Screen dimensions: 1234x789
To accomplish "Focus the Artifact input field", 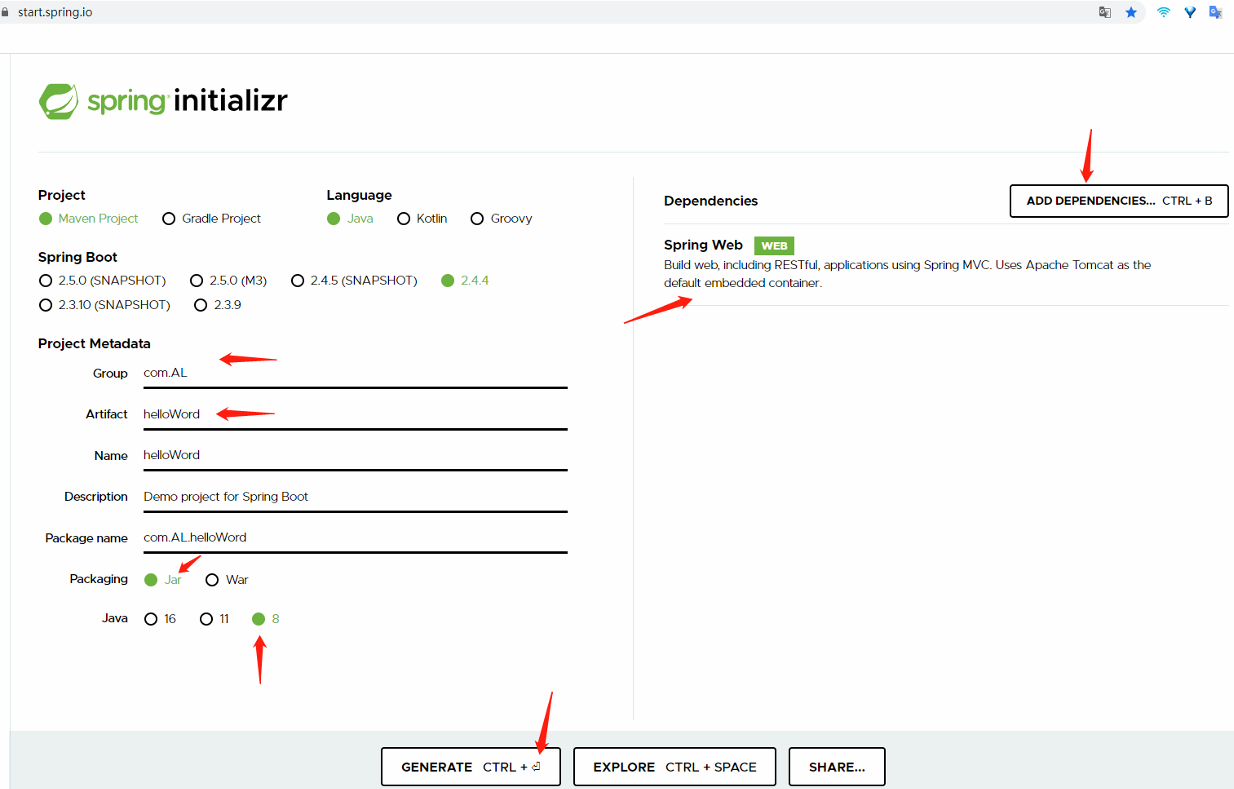I will tap(355, 414).
